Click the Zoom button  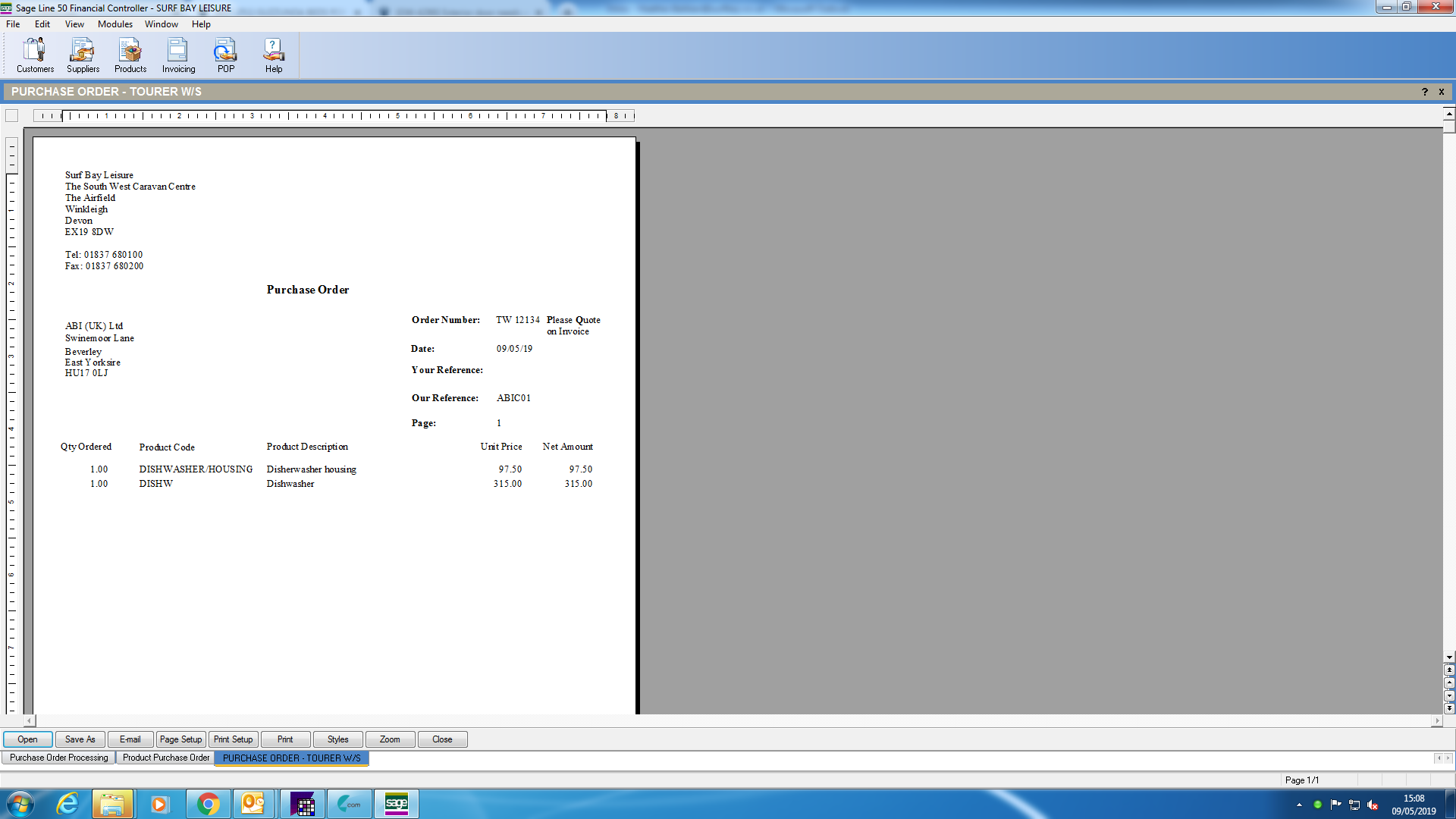[x=390, y=739]
